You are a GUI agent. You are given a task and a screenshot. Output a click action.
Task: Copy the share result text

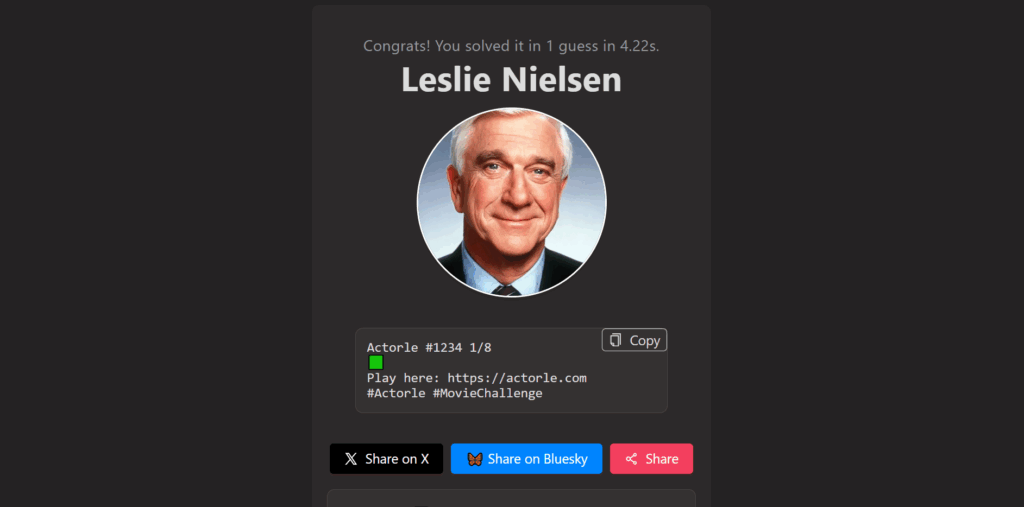pos(634,340)
